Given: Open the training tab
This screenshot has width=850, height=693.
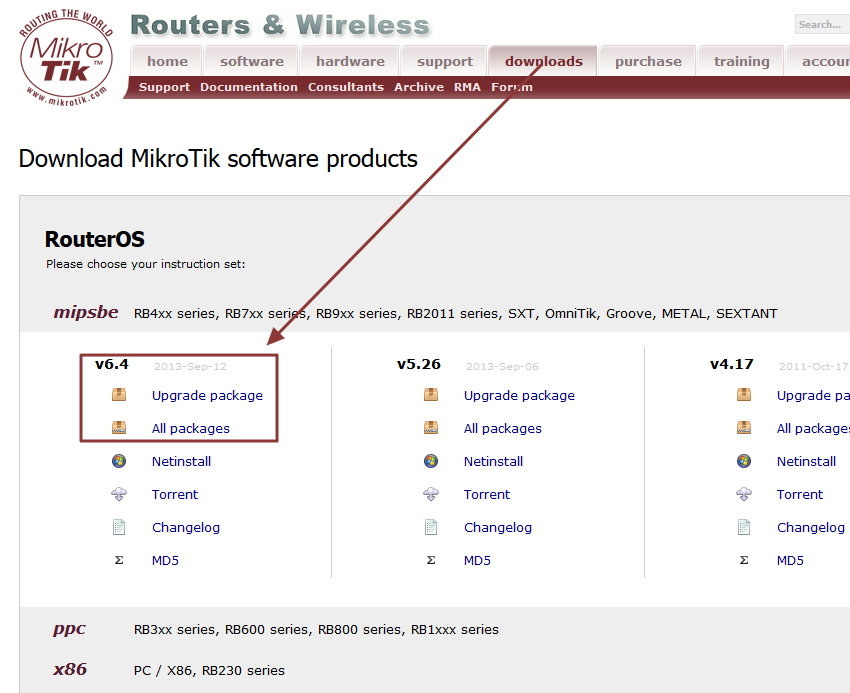Looking at the screenshot, I should 741,61.
